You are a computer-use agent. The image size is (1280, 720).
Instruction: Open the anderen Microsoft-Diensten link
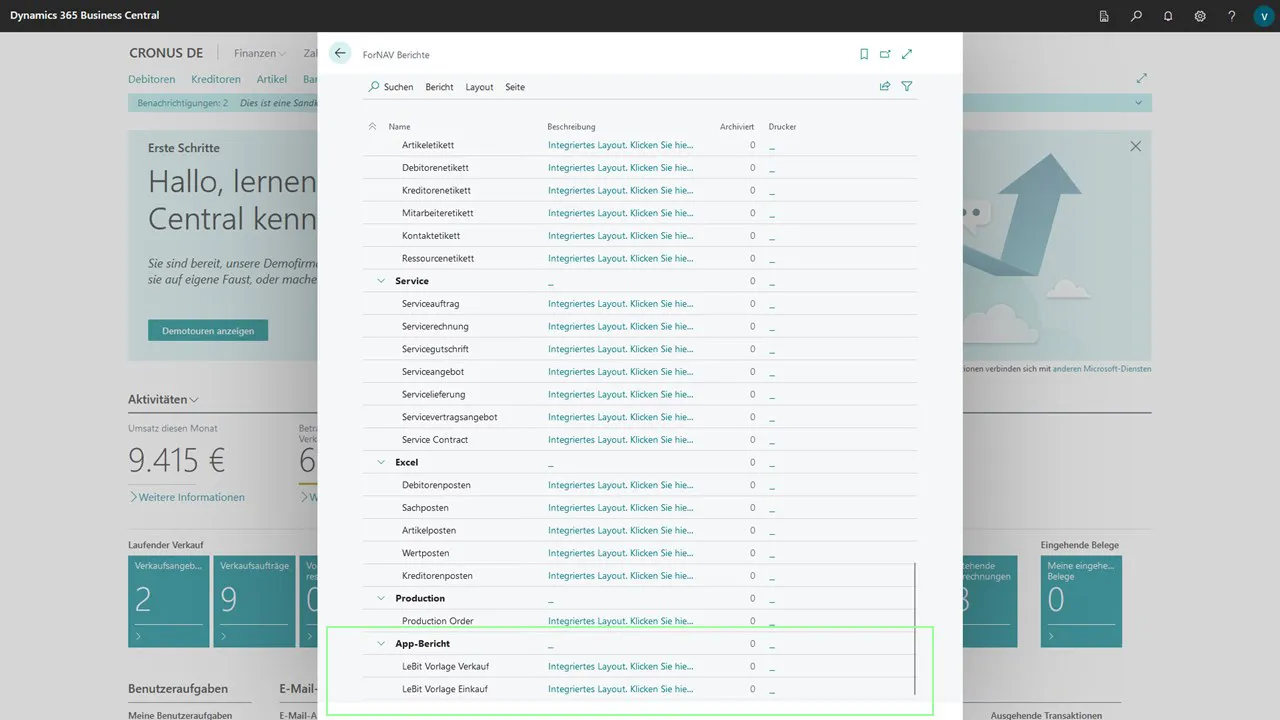[1102, 369]
